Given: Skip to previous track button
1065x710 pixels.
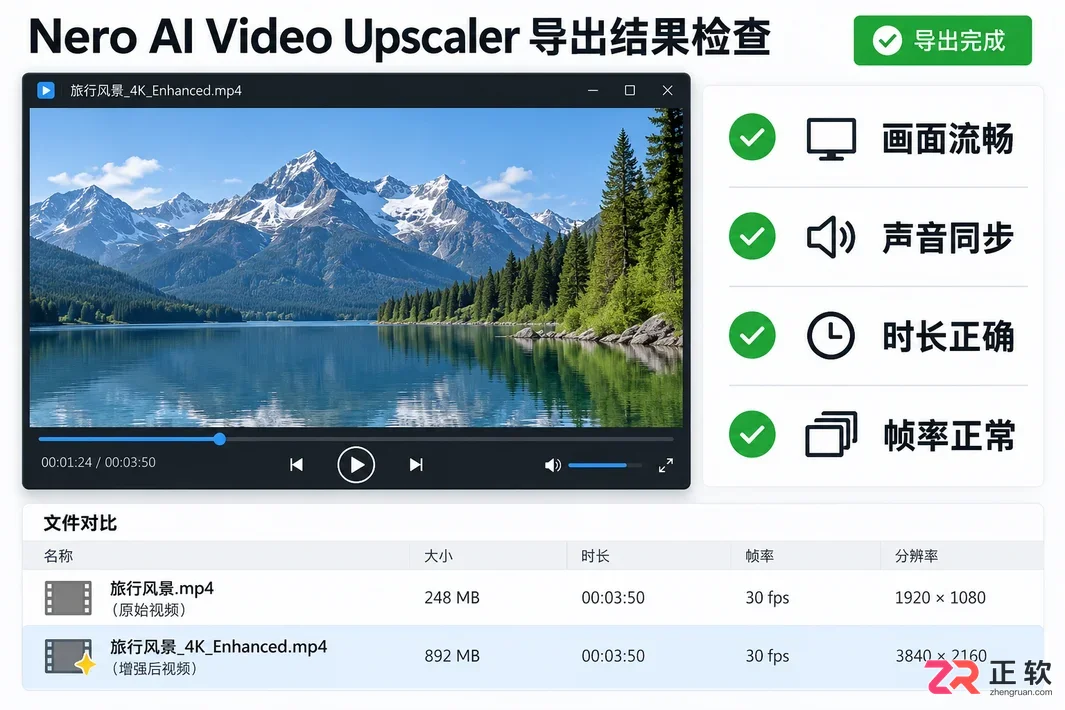Looking at the screenshot, I should (x=296, y=465).
